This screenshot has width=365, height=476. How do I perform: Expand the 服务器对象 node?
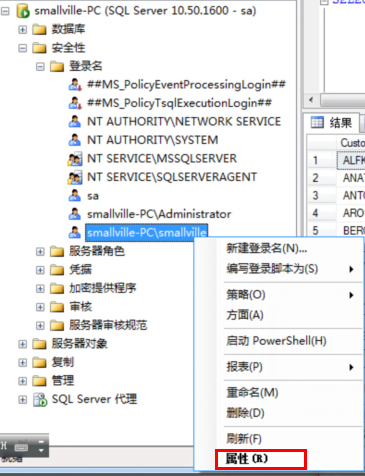(x=22, y=344)
